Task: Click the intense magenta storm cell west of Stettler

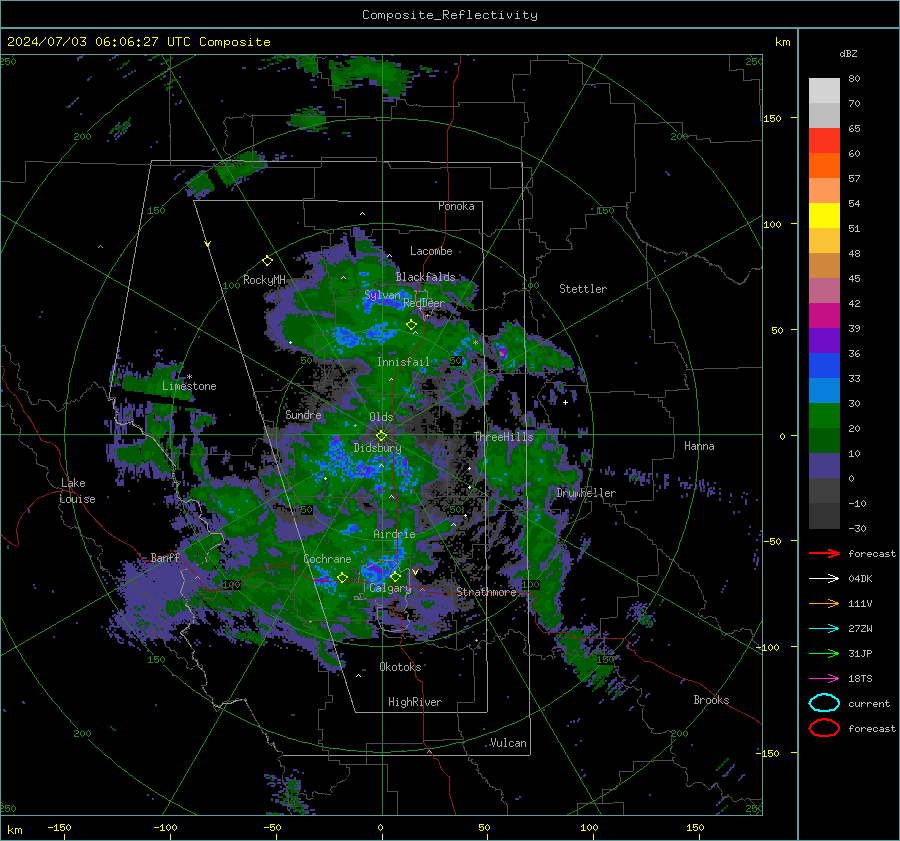Action: 502,352
